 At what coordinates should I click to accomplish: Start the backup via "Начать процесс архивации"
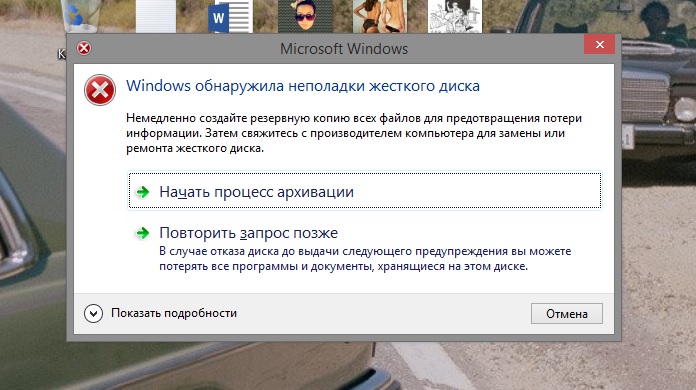point(364,191)
